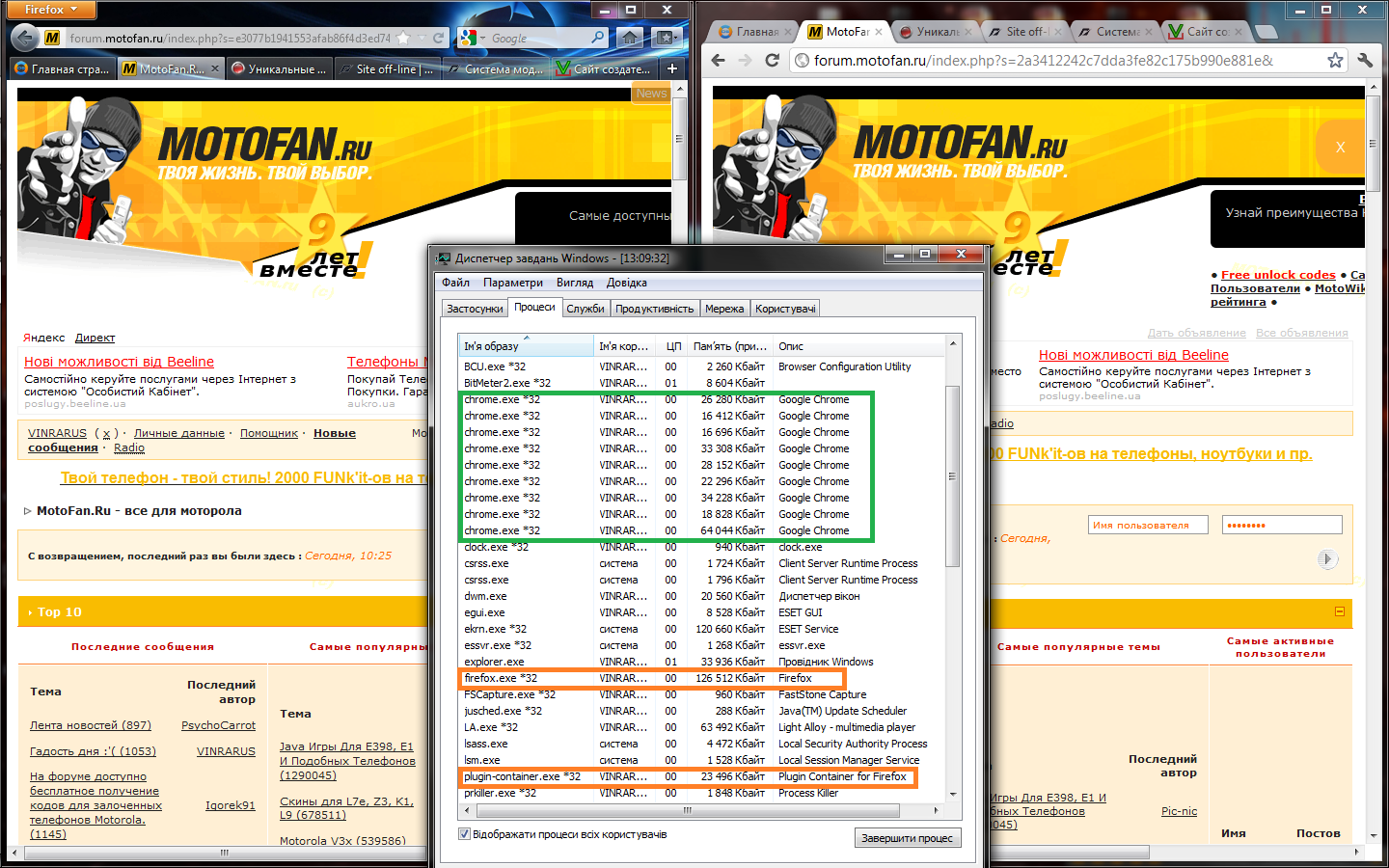Click the process list vertical scrollbar thumb

(952, 475)
